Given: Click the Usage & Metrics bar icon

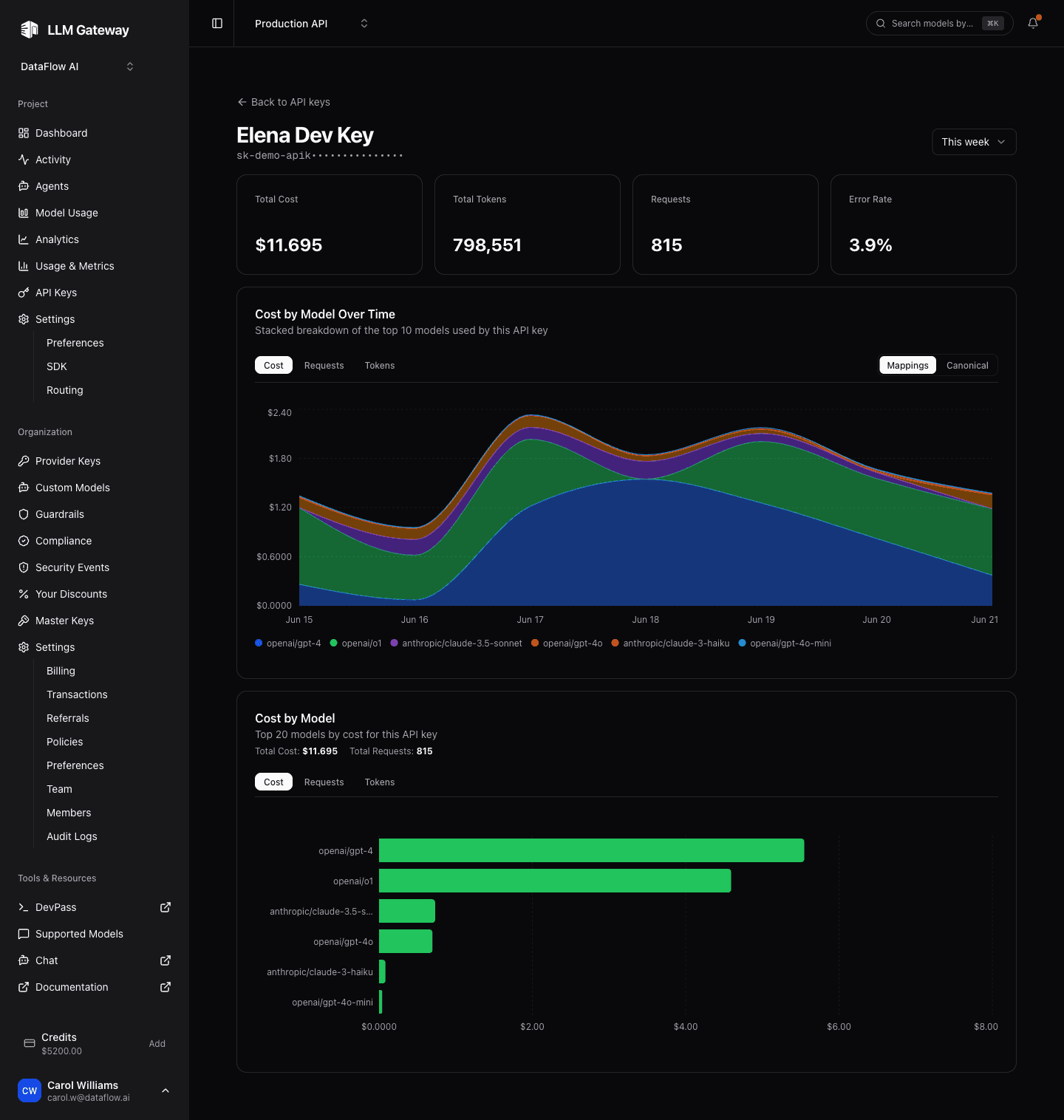Looking at the screenshot, I should 24,266.
